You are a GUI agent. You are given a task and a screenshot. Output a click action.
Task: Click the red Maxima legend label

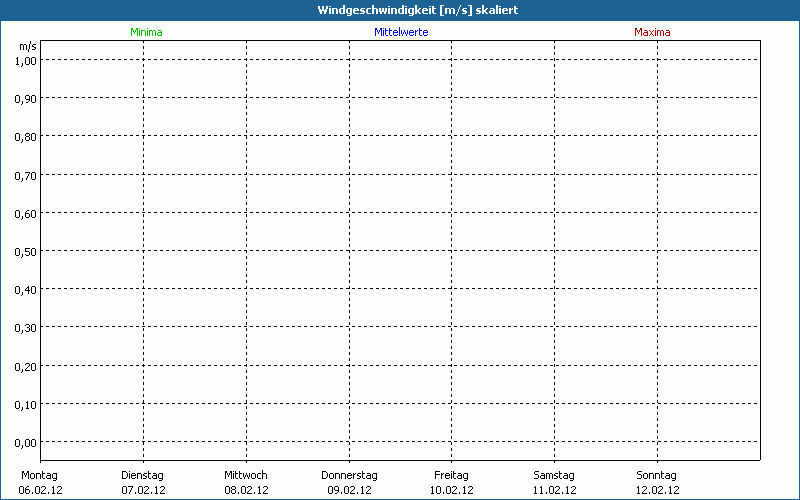point(652,32)
